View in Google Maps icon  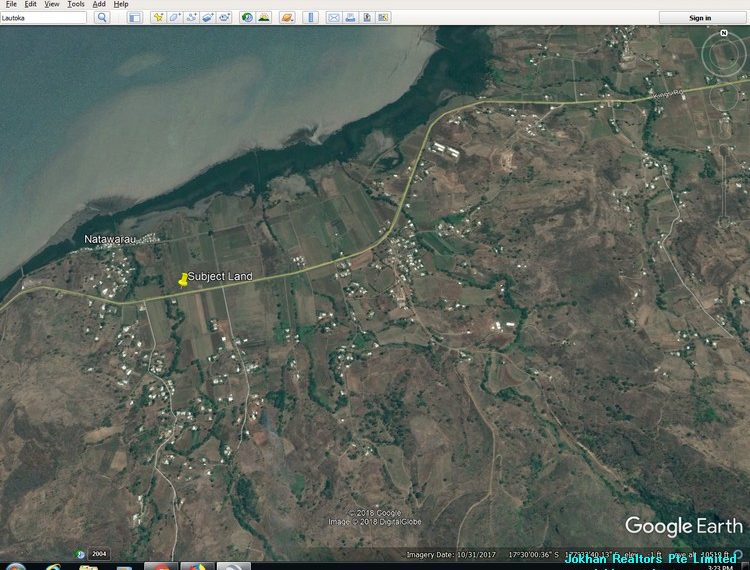pyautogui.click(x=383, y=18)
